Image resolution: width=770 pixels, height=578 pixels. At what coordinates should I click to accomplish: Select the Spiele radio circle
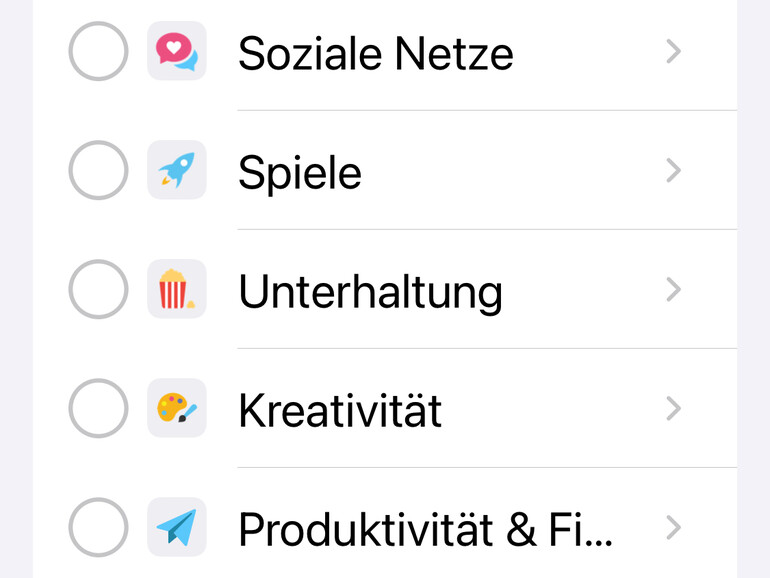(x=98, y=170)
